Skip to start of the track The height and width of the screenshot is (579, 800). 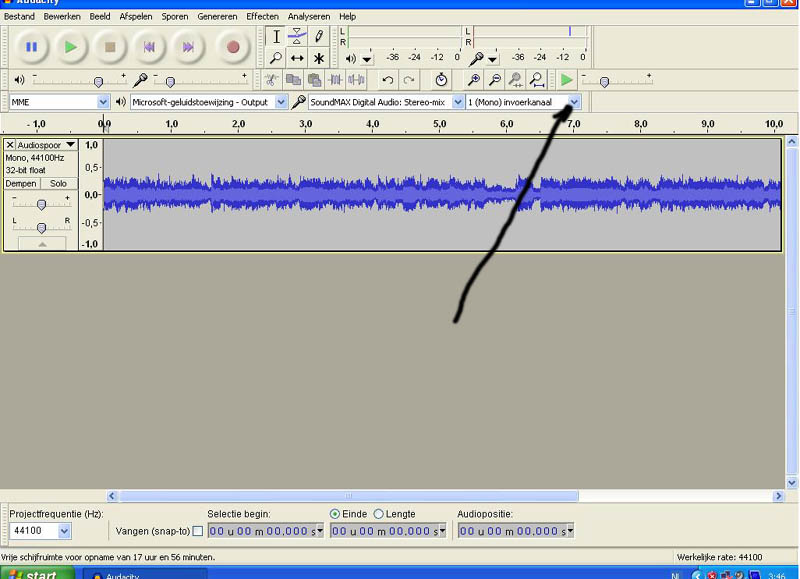tap(149, 47)
